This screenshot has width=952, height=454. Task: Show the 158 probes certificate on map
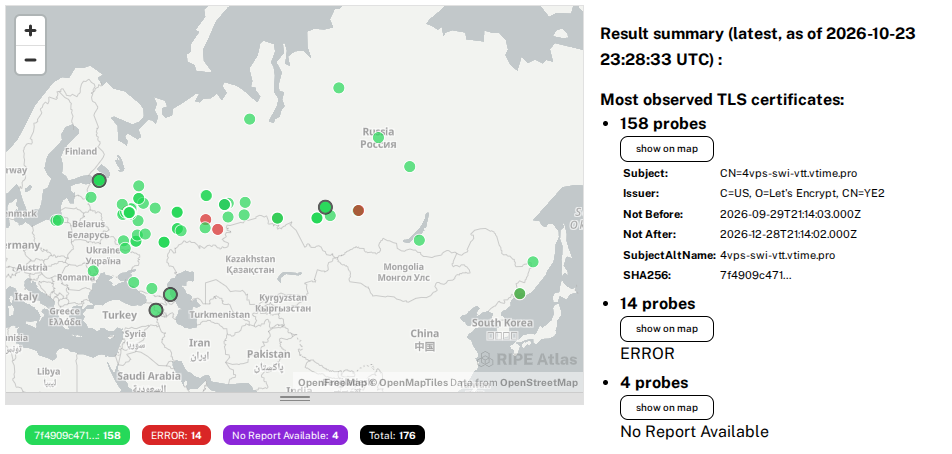[x=667, y=149]
